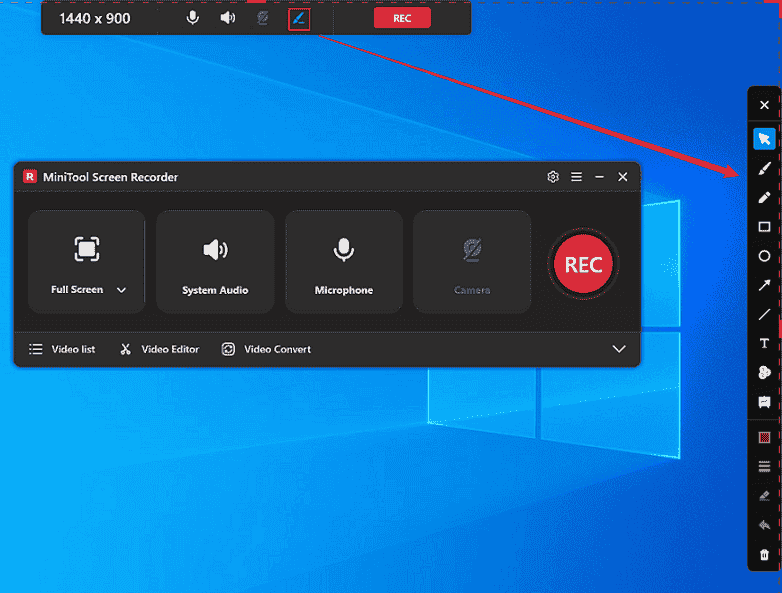Expand the bottom panel chevron

coord(619,349)
